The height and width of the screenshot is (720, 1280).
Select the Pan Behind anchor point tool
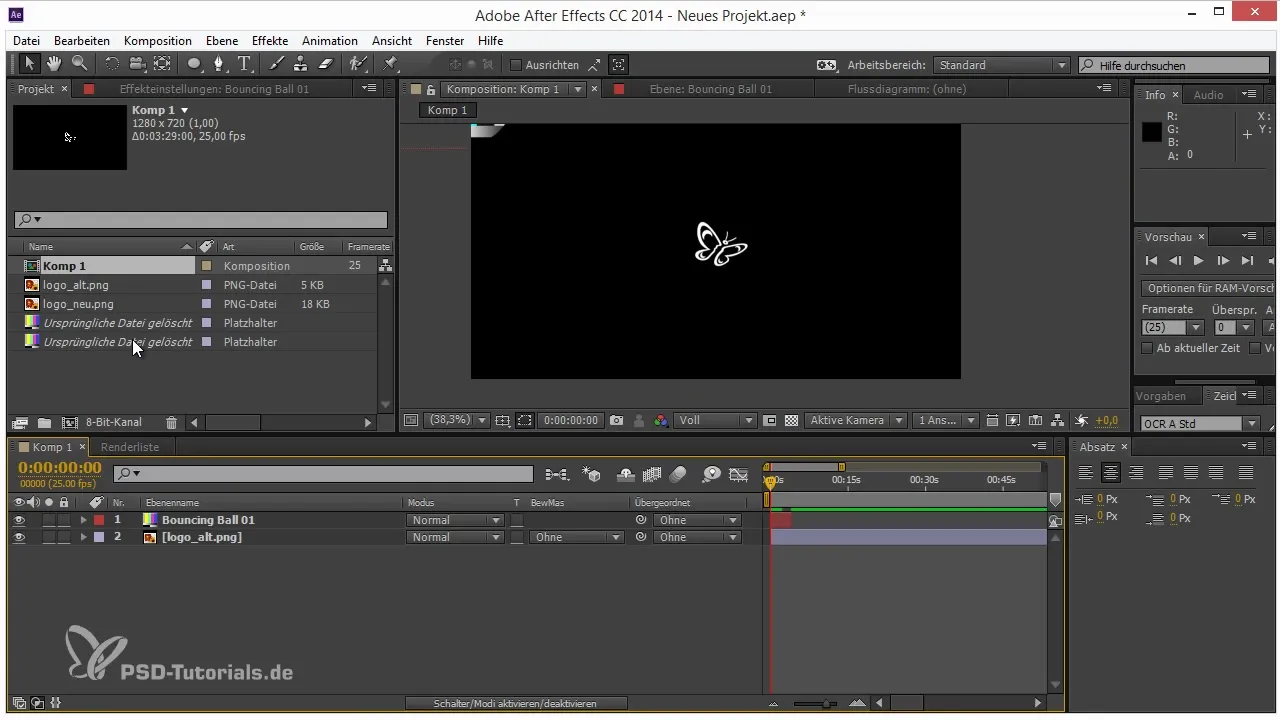[x=162, y=64]
